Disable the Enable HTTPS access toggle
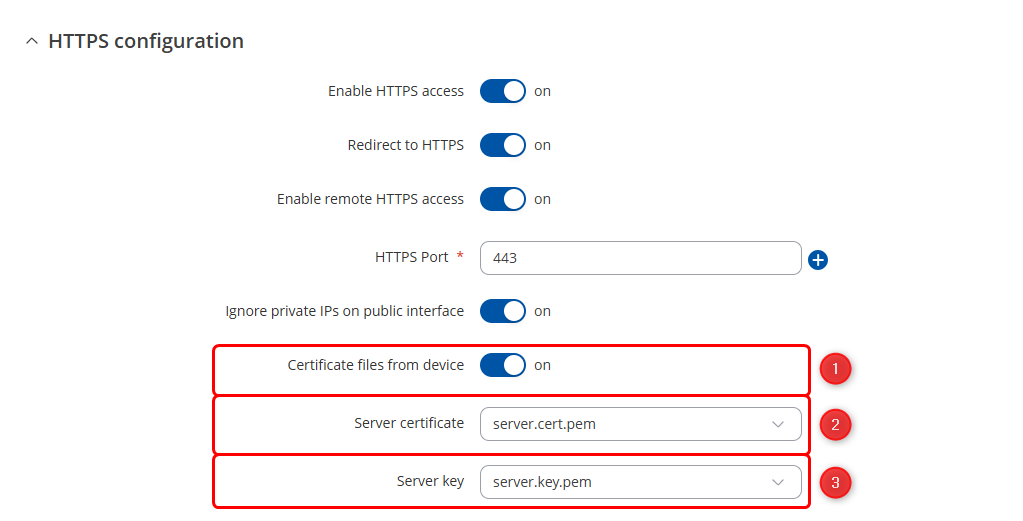 point(502,92)
